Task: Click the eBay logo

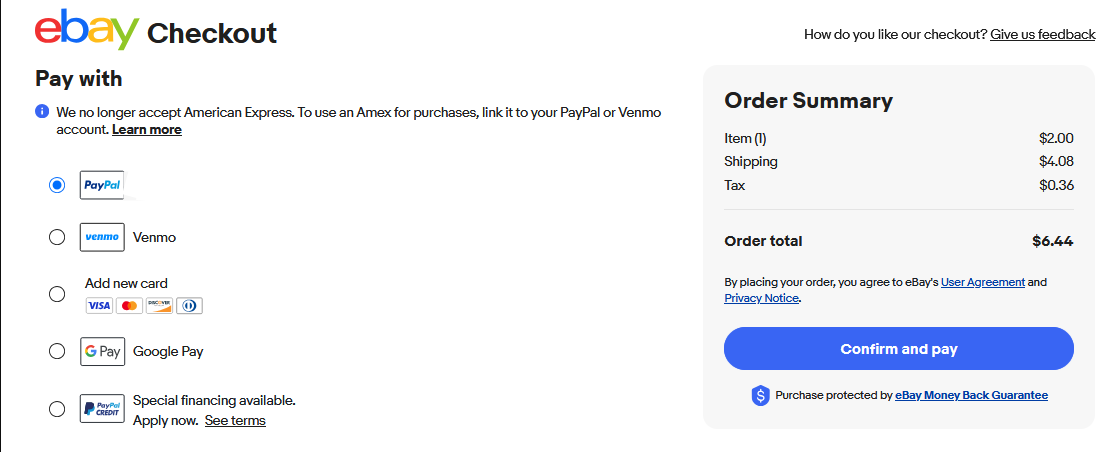Action: coord(86,30)
